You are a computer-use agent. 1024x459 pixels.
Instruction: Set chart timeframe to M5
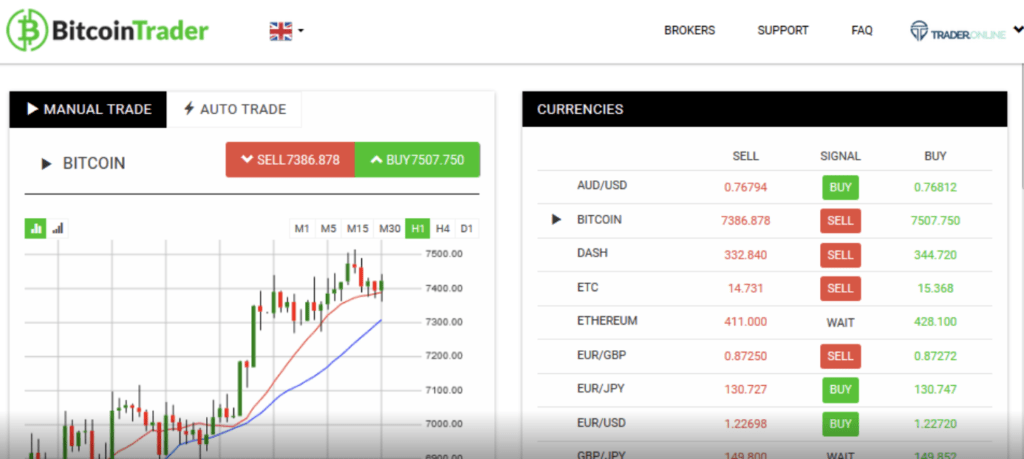[328, 229]
